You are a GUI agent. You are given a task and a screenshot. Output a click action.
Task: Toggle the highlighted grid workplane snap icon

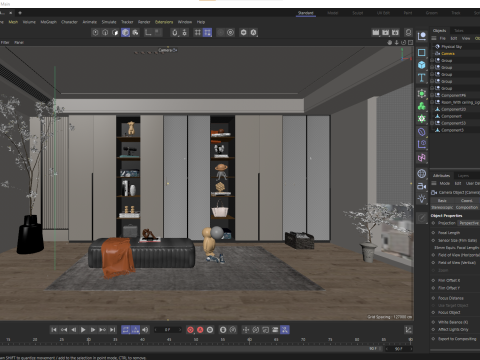point(207,32)
